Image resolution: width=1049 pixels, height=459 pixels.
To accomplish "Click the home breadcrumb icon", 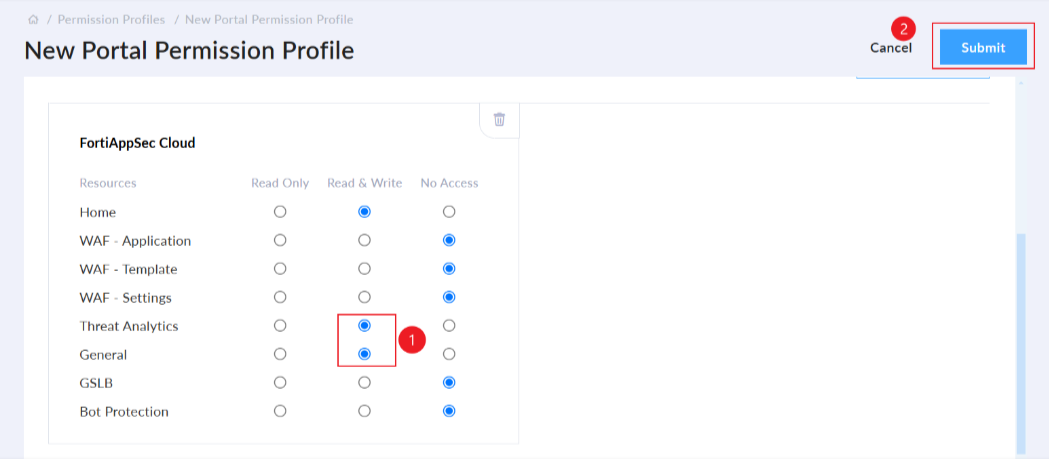I will (x=32, y=19).
